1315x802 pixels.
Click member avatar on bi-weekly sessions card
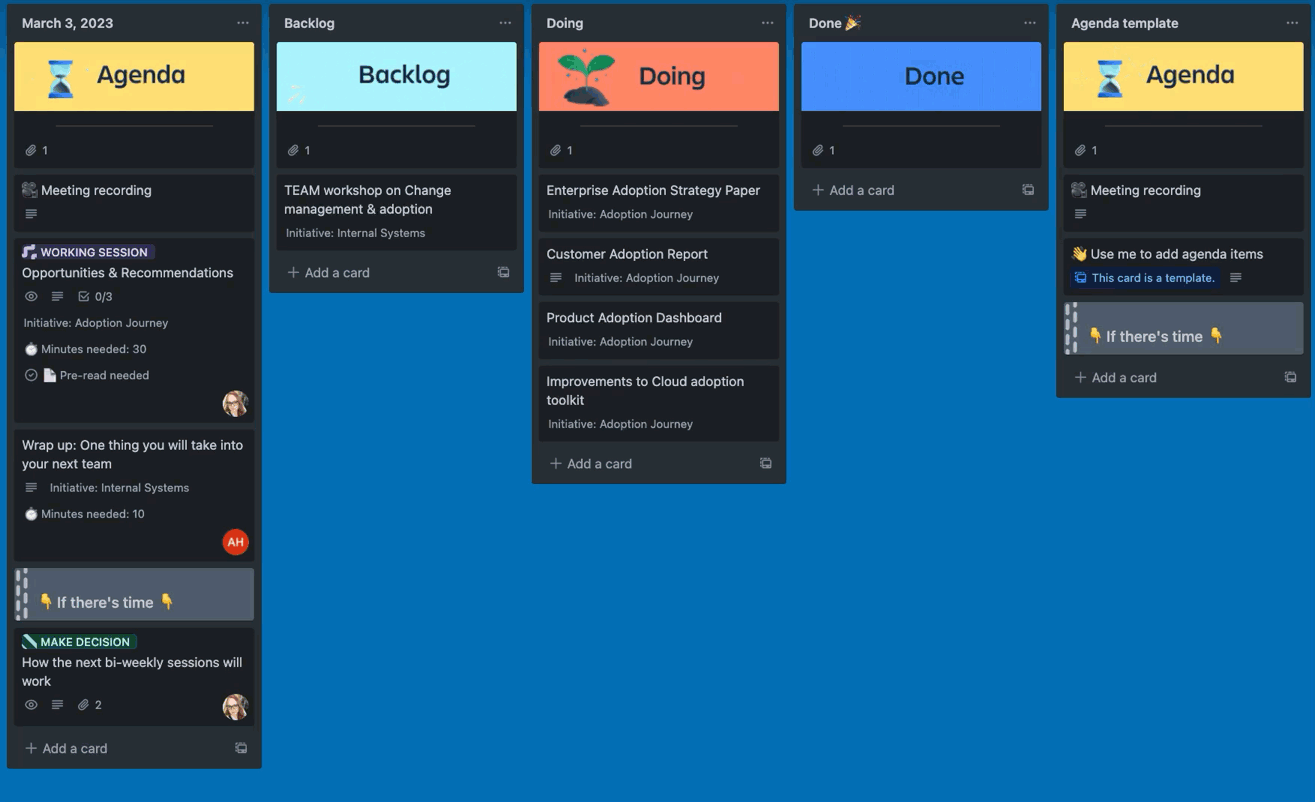click(235, 707)
